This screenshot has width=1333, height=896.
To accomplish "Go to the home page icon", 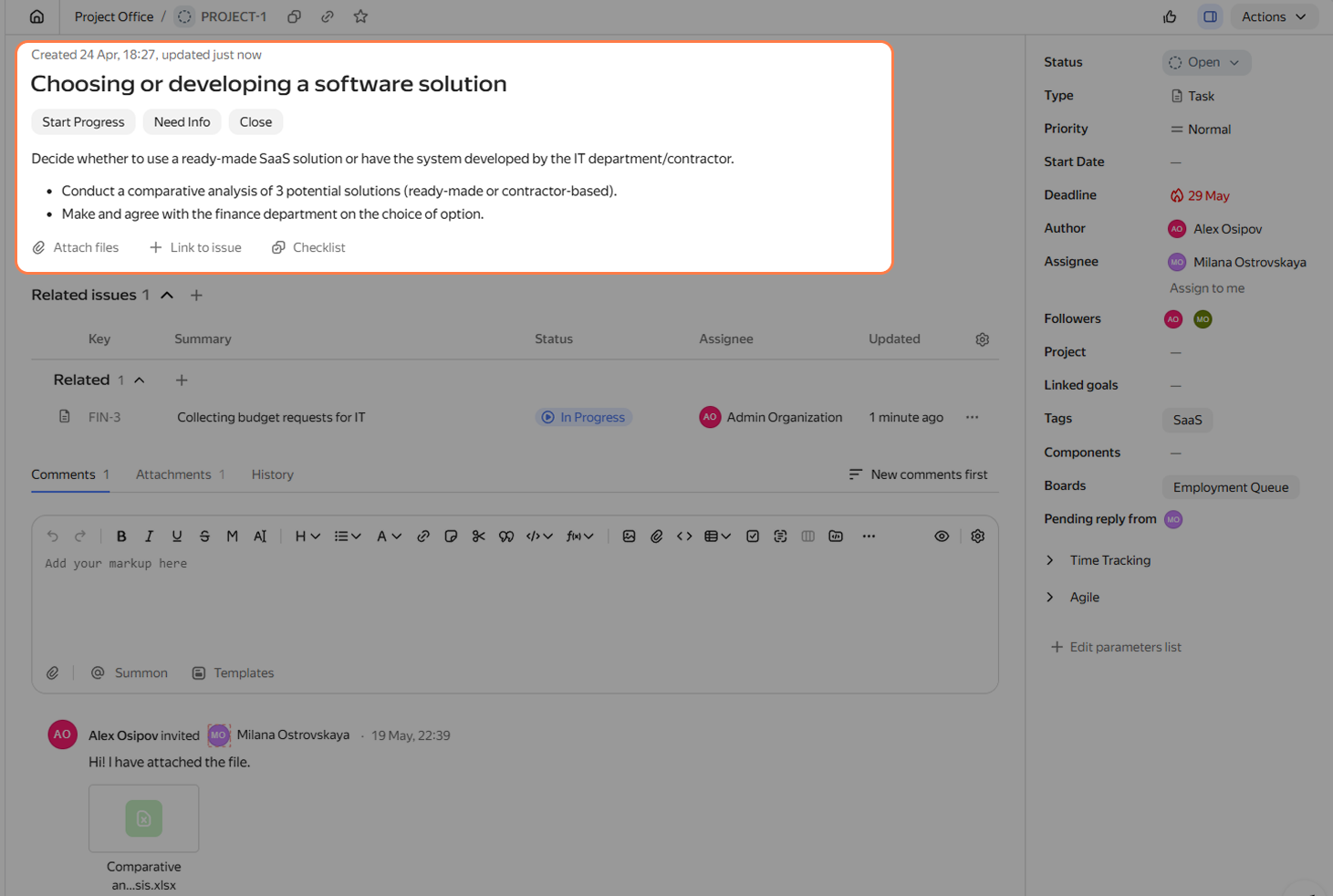I will point(36,16).
